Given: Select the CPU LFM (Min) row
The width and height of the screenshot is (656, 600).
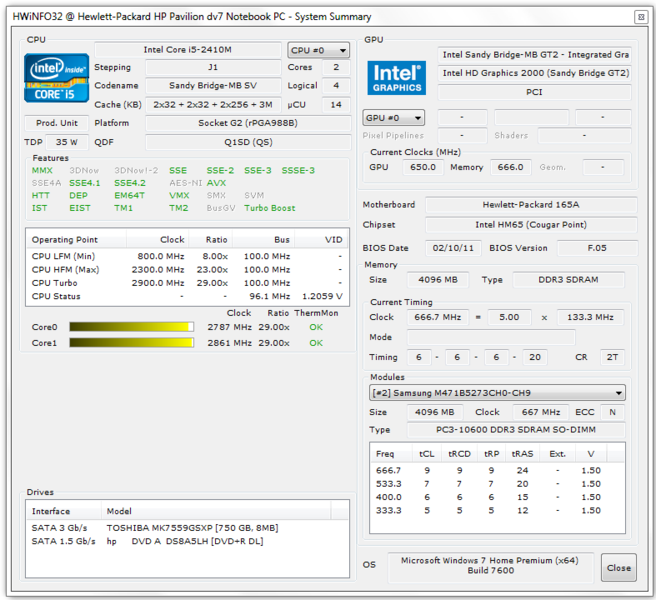Looking at the screenshot, I should pos(187,256).
